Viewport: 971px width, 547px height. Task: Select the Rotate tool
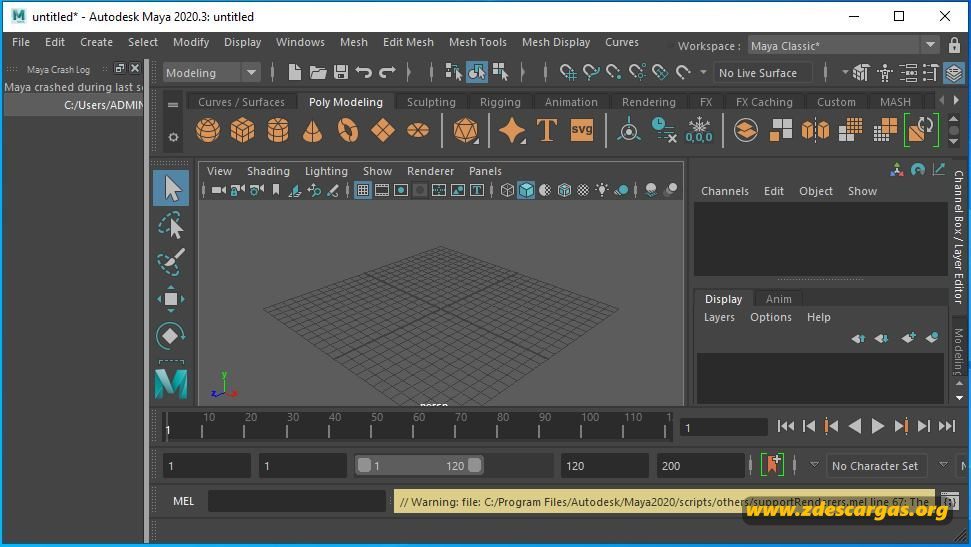coord(171,336)
